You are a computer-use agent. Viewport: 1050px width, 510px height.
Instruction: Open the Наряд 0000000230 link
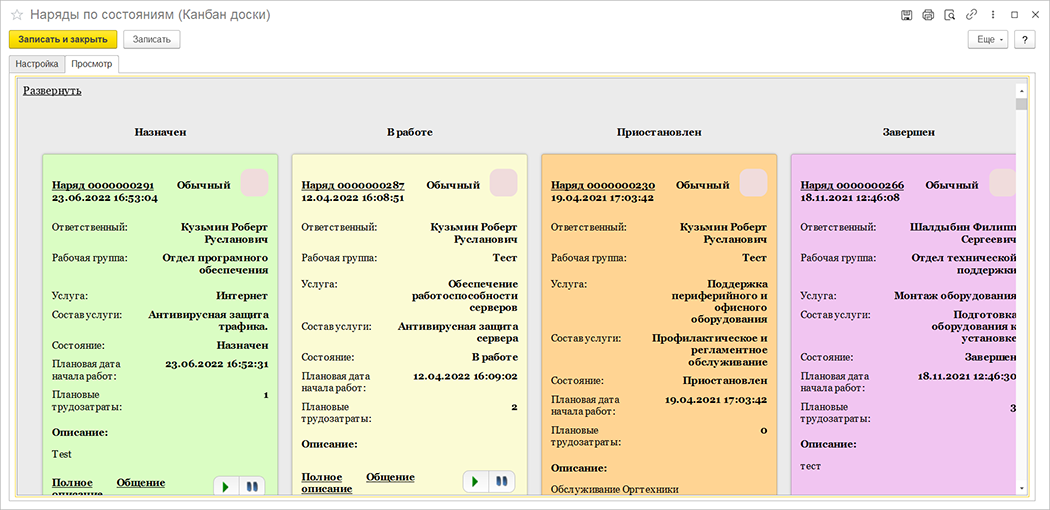coord(602,185)
